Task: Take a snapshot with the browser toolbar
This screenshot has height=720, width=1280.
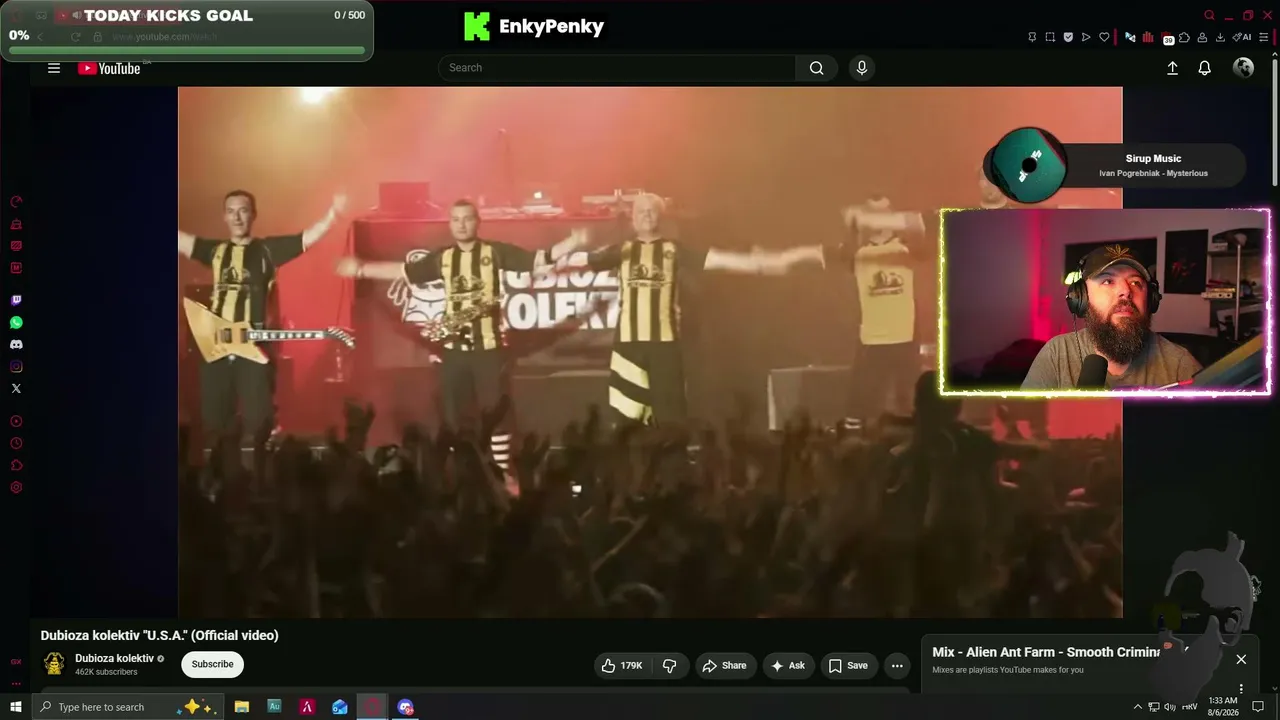Action: pos(1050,37)
